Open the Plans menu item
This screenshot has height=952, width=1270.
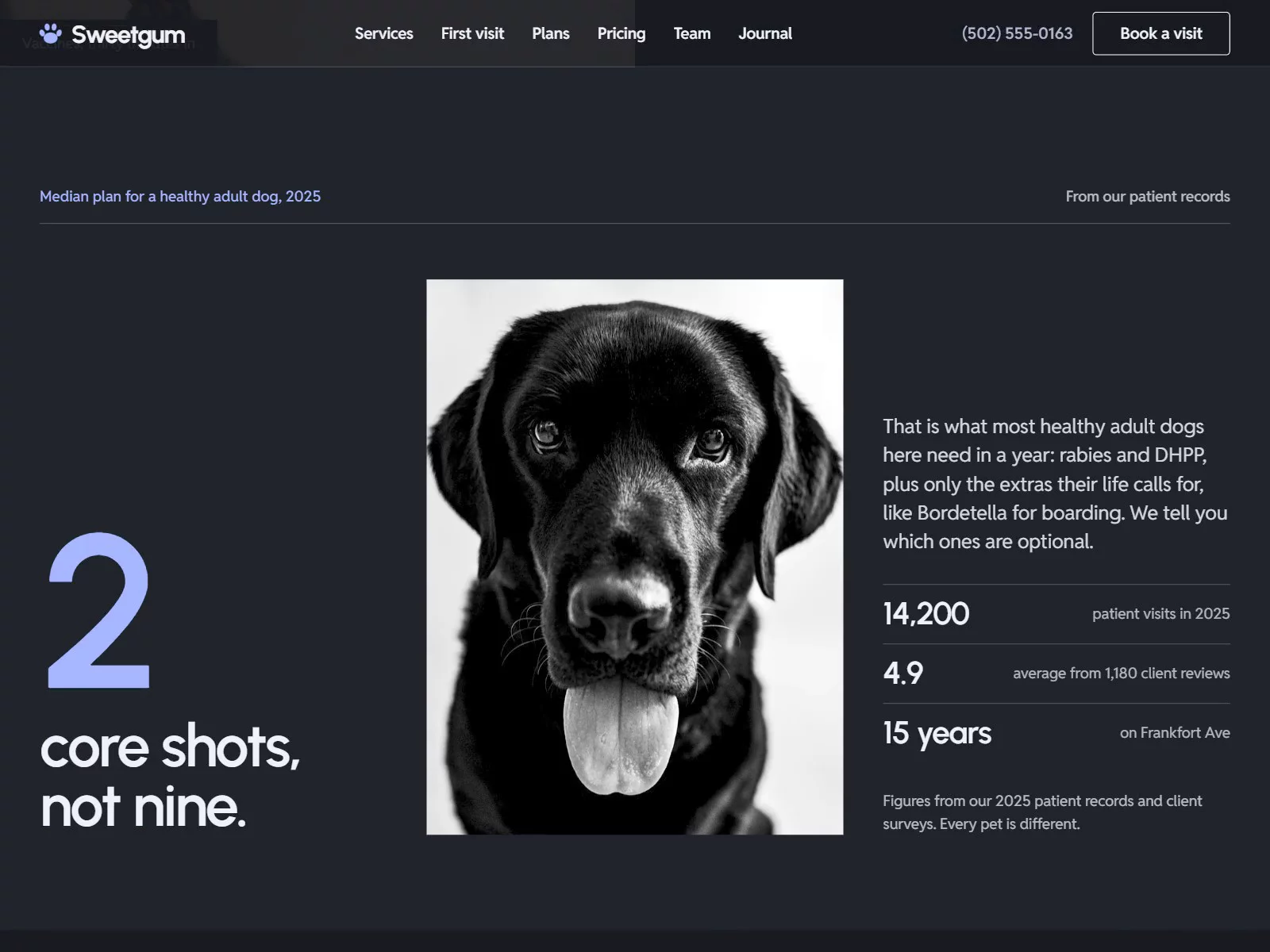551,33
